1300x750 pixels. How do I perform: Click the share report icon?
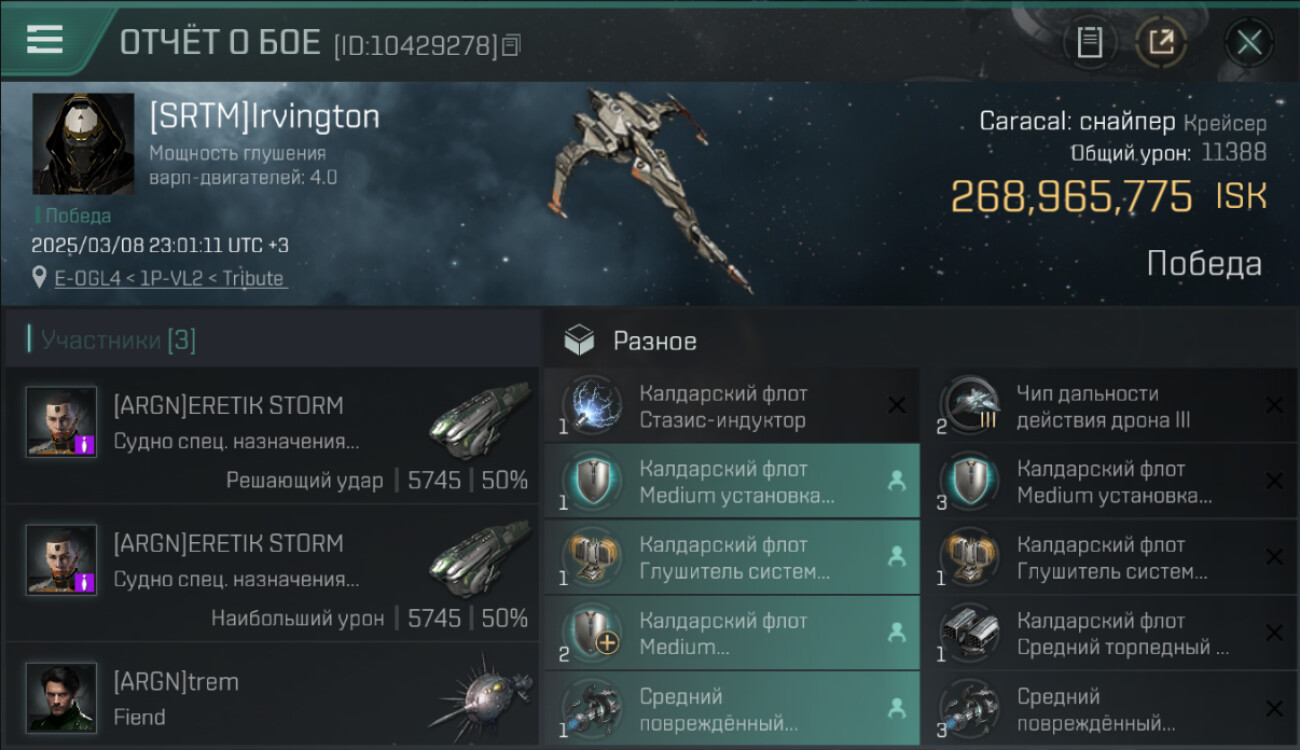point(1161,43)
